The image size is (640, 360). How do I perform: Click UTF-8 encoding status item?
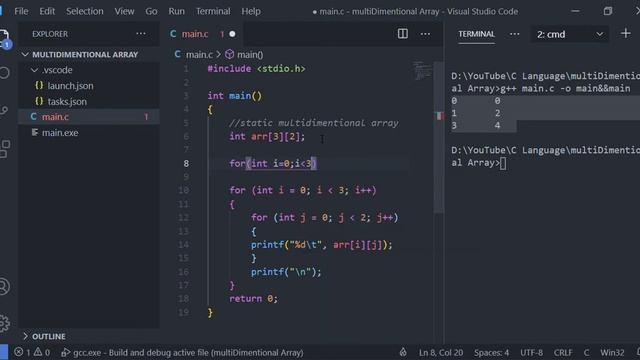(x=531, y=352)
